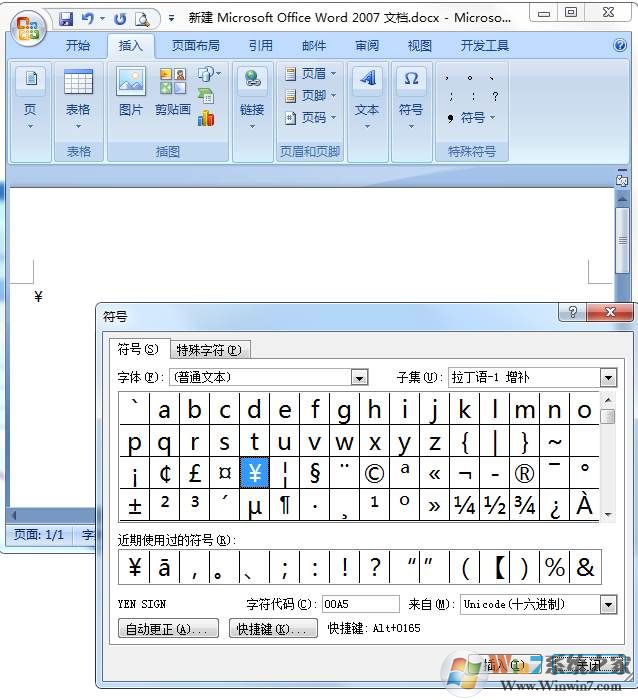Click 自动更正(A) button

(x=168, y=629)
